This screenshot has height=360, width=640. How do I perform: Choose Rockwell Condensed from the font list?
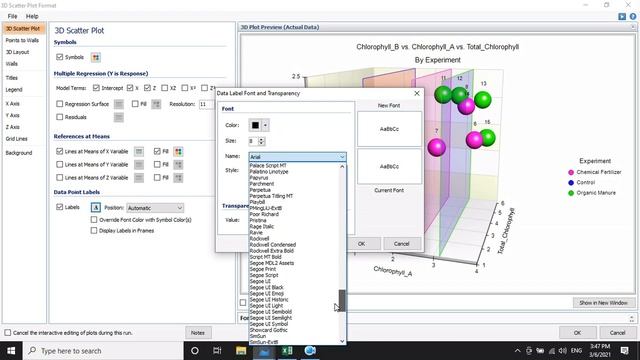coord(273,244)
